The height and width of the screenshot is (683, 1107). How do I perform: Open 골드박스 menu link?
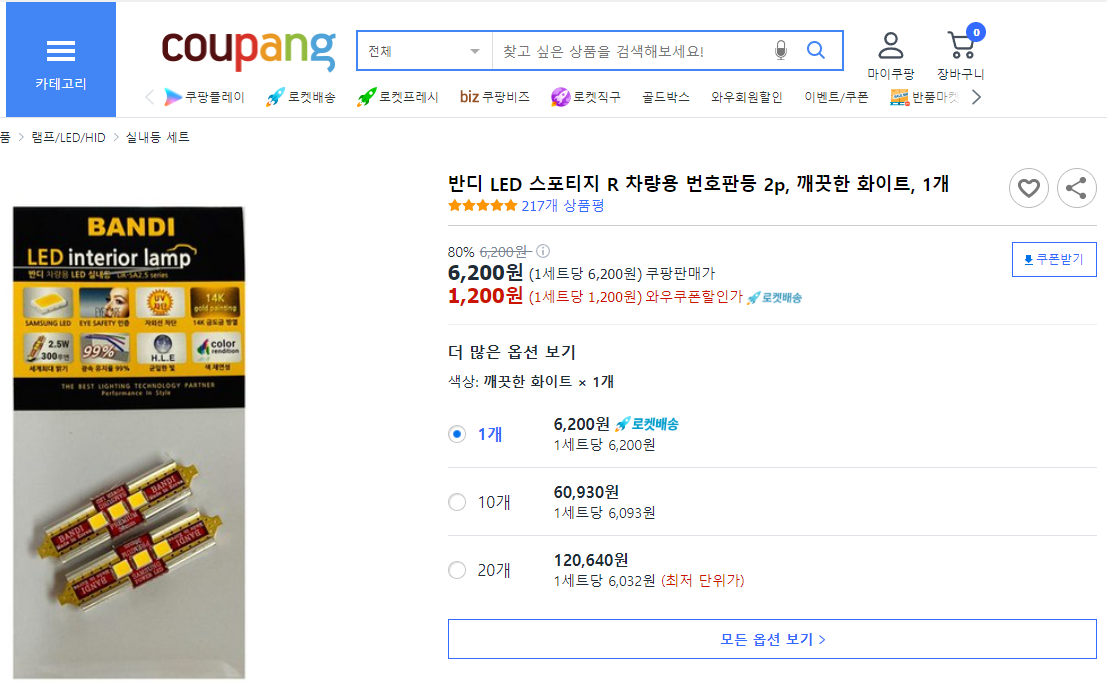pyautogui.click(x=666, y=97)
